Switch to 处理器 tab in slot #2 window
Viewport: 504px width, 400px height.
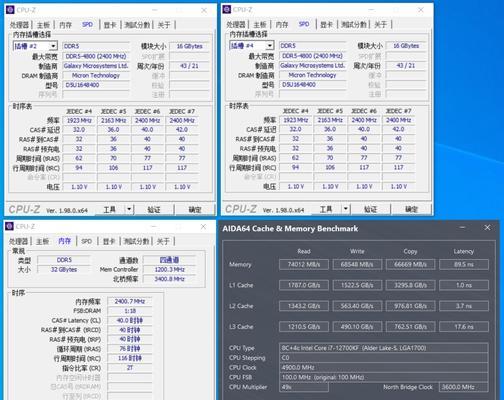19,25
